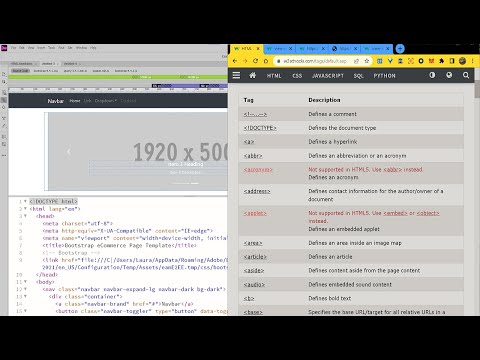Toggle the visual media queries bar
The height and width of the screenshot is (360, 480).
[x=4, y=100]
